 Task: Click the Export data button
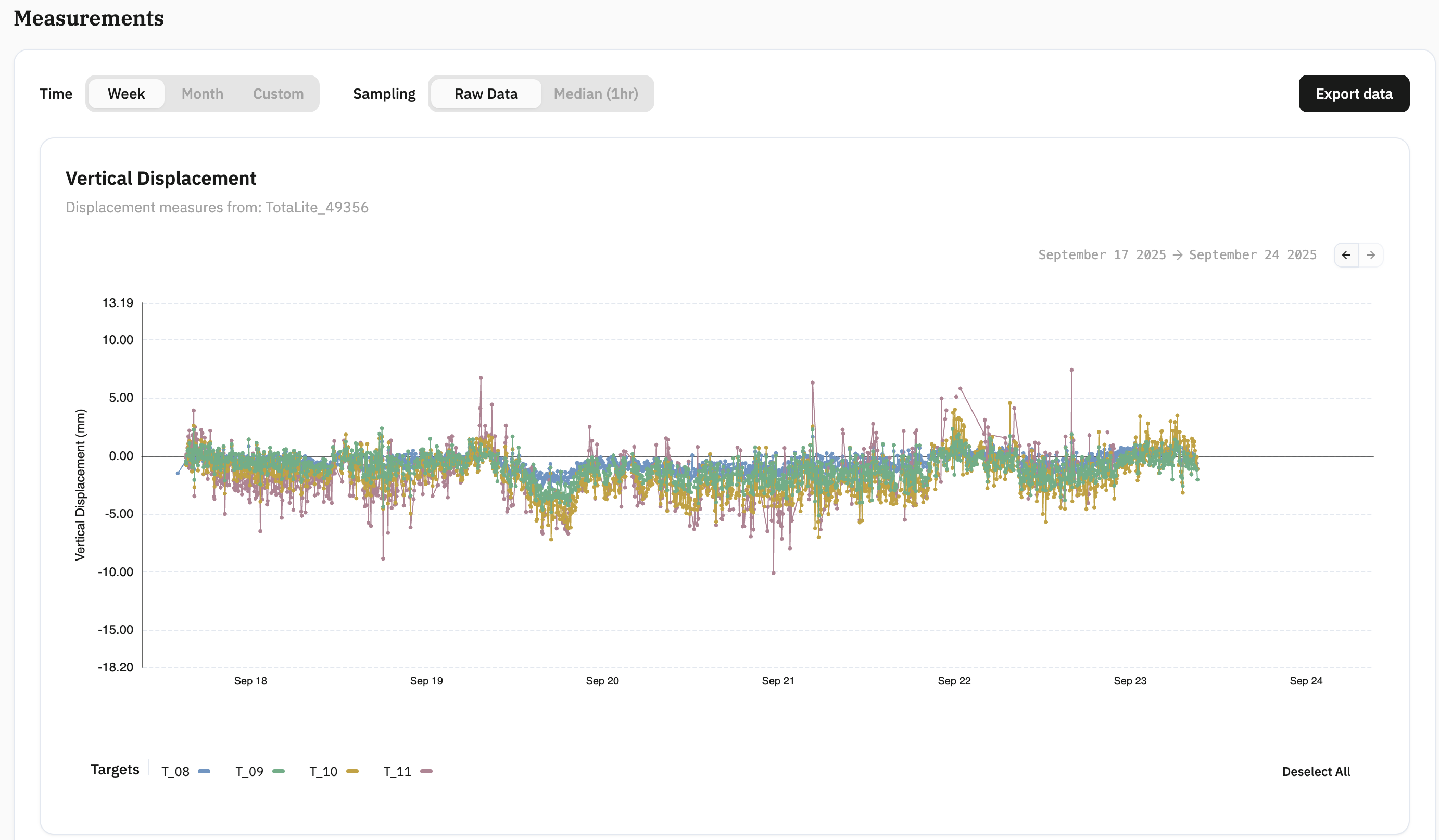tap(1354, 94)
